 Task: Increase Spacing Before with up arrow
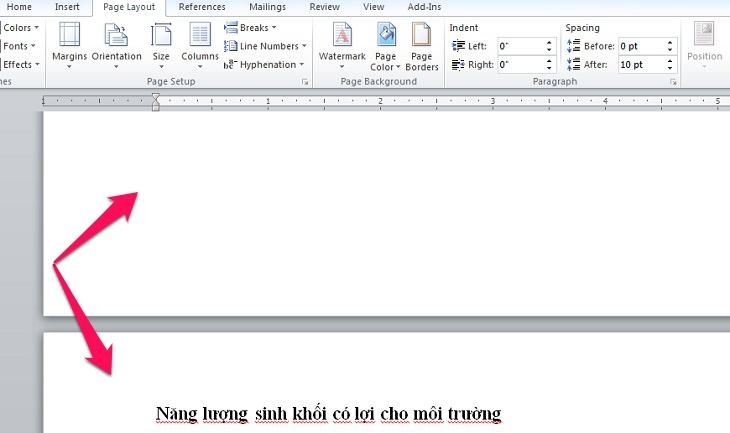pyautogui.click(x=670, y=42)
